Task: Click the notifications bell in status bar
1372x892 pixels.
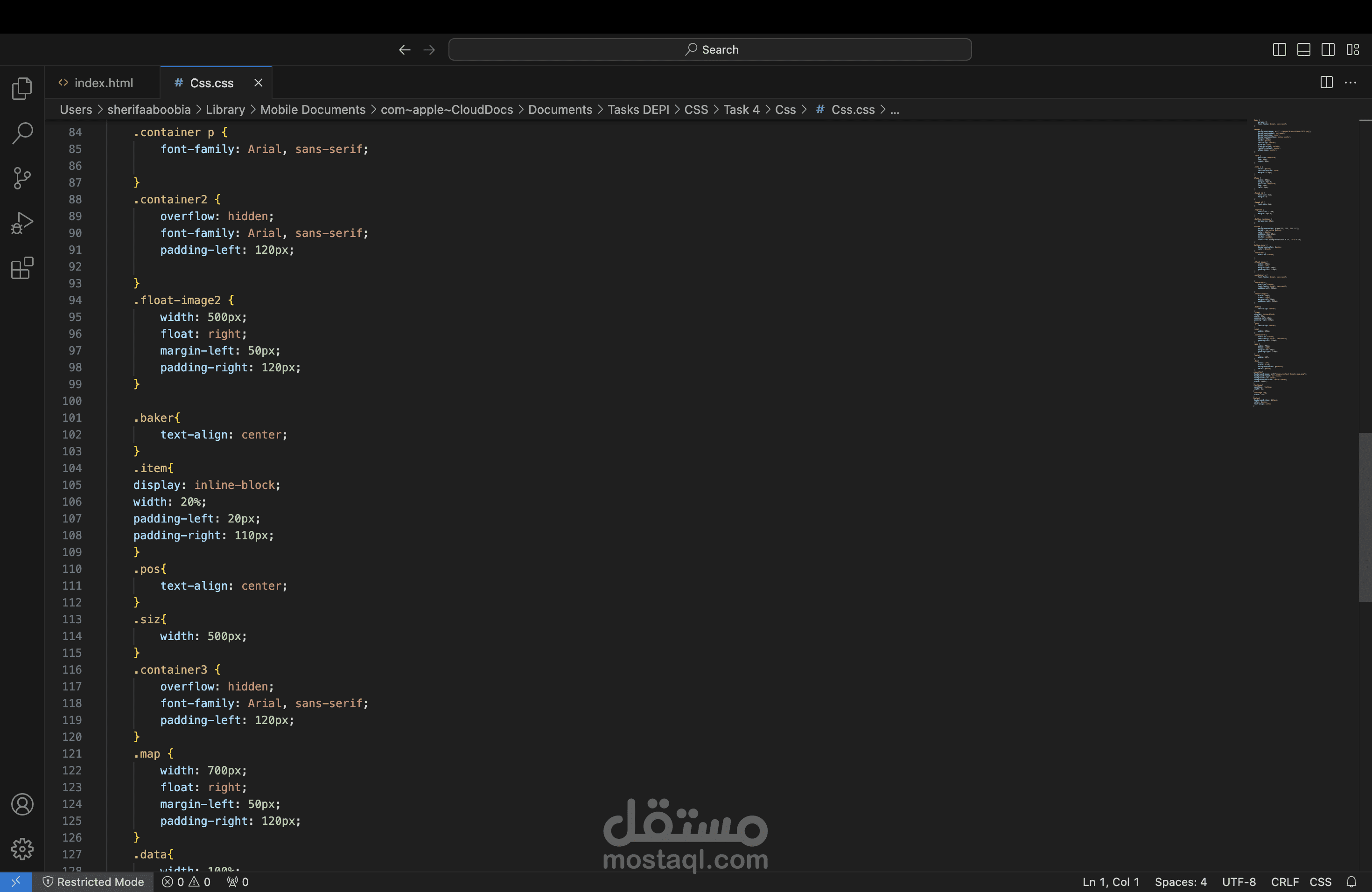Action: click(x=1351, y=882)
